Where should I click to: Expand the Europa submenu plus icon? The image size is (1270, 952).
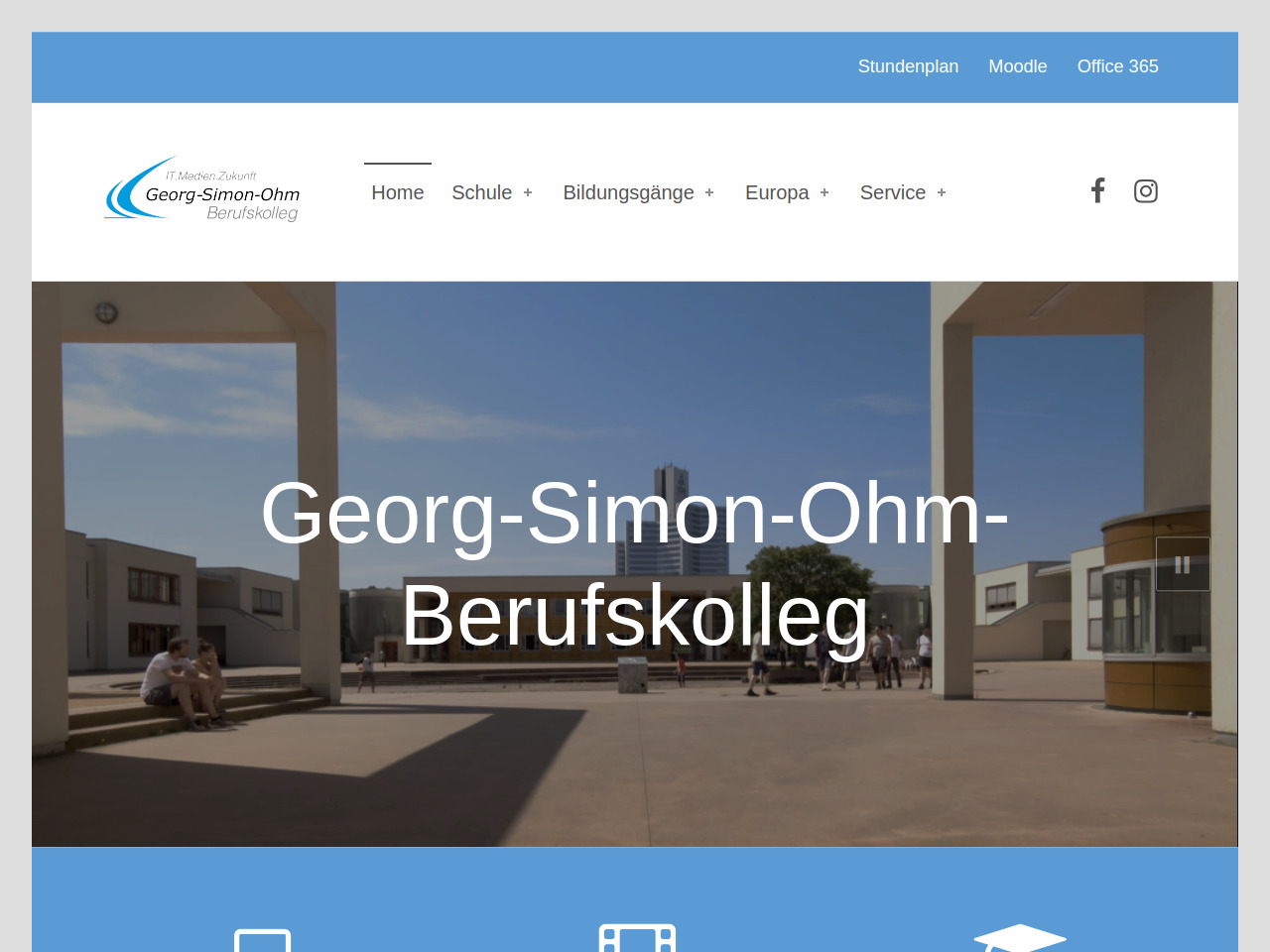point(825,192)
